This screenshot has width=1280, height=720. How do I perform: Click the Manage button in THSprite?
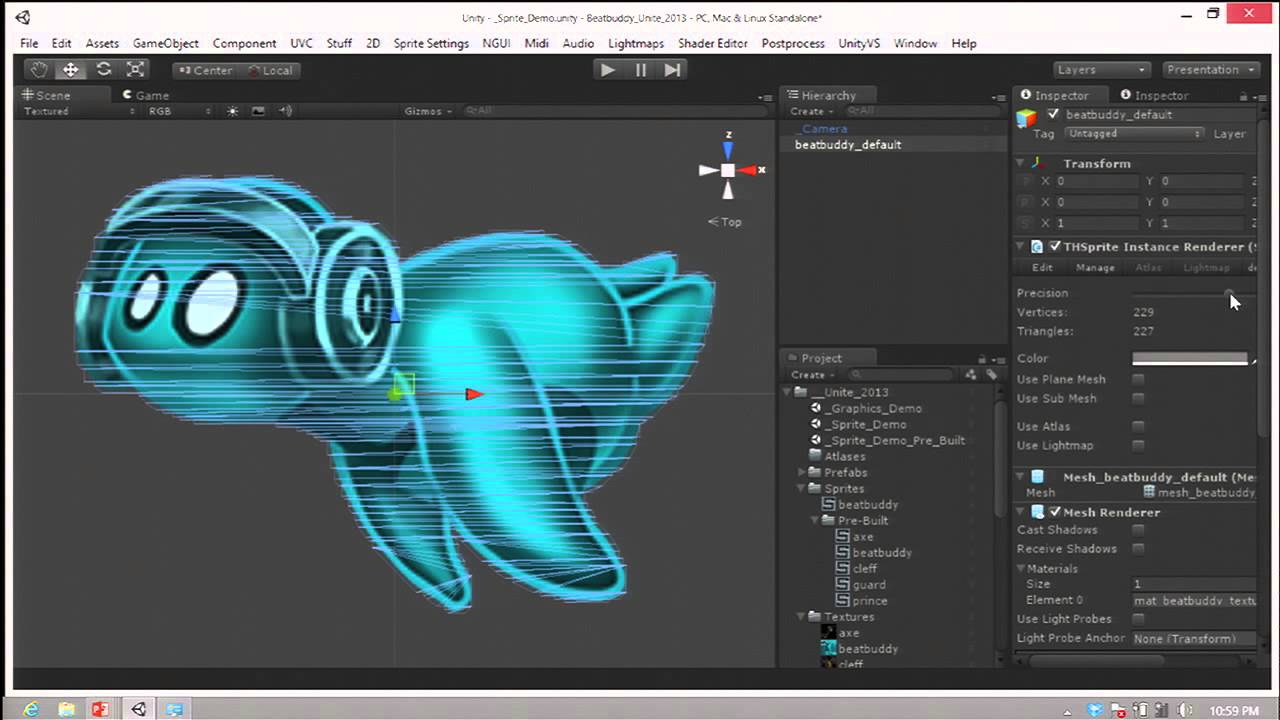click(x=1095, y=267)
